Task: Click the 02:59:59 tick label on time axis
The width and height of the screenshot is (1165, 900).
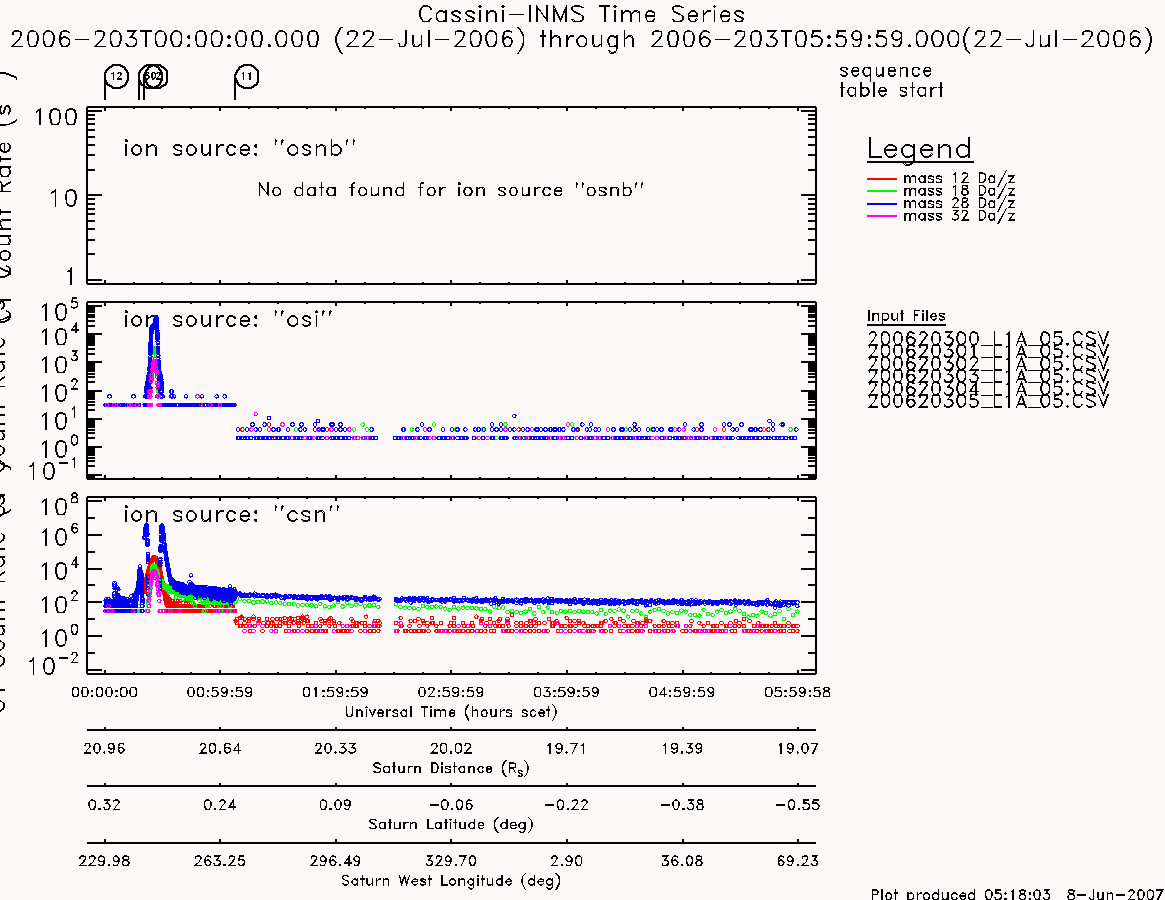Action: pos(450,692)
